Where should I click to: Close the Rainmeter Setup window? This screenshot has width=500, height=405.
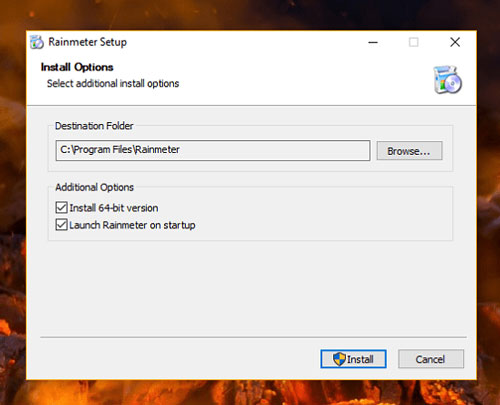coord(455,42)
